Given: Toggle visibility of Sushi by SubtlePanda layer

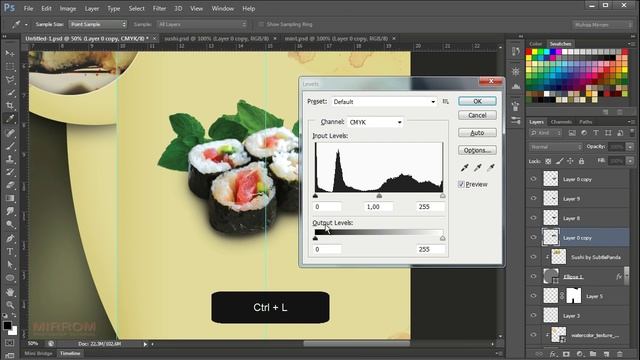Looking at the screenshot, I should pos(533,257).
